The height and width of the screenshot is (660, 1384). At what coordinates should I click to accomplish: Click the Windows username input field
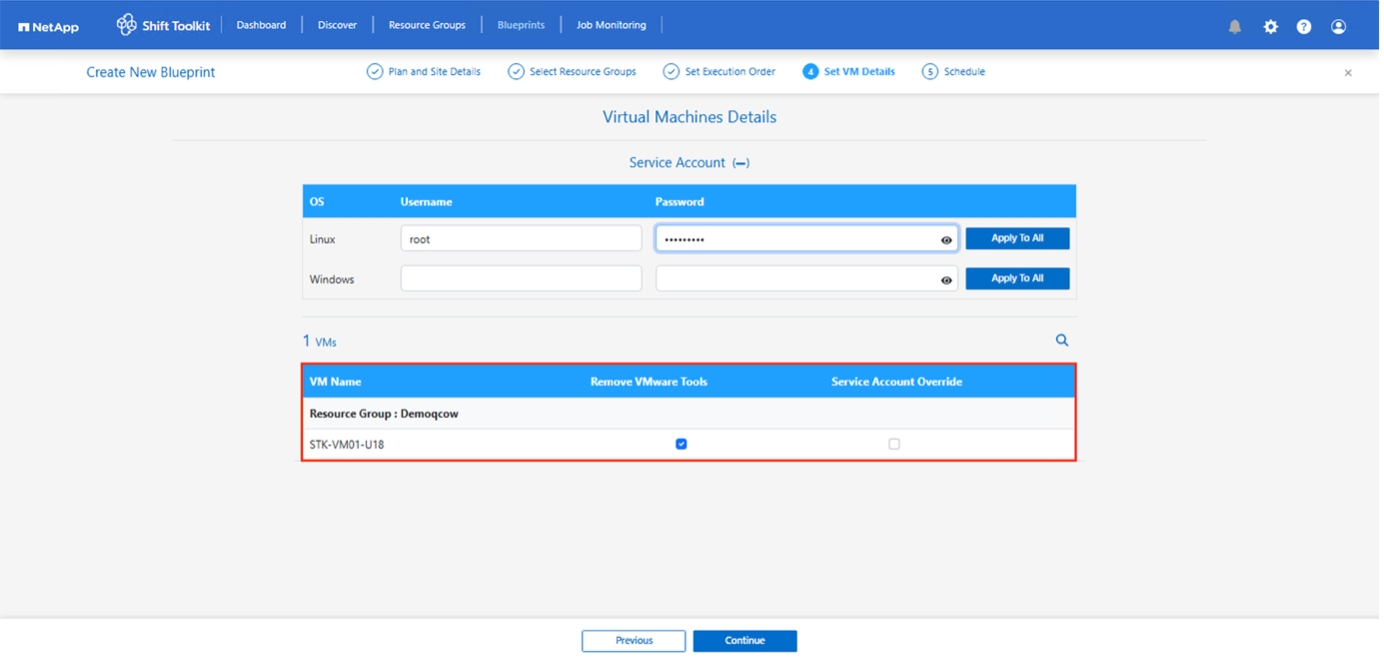521,279
